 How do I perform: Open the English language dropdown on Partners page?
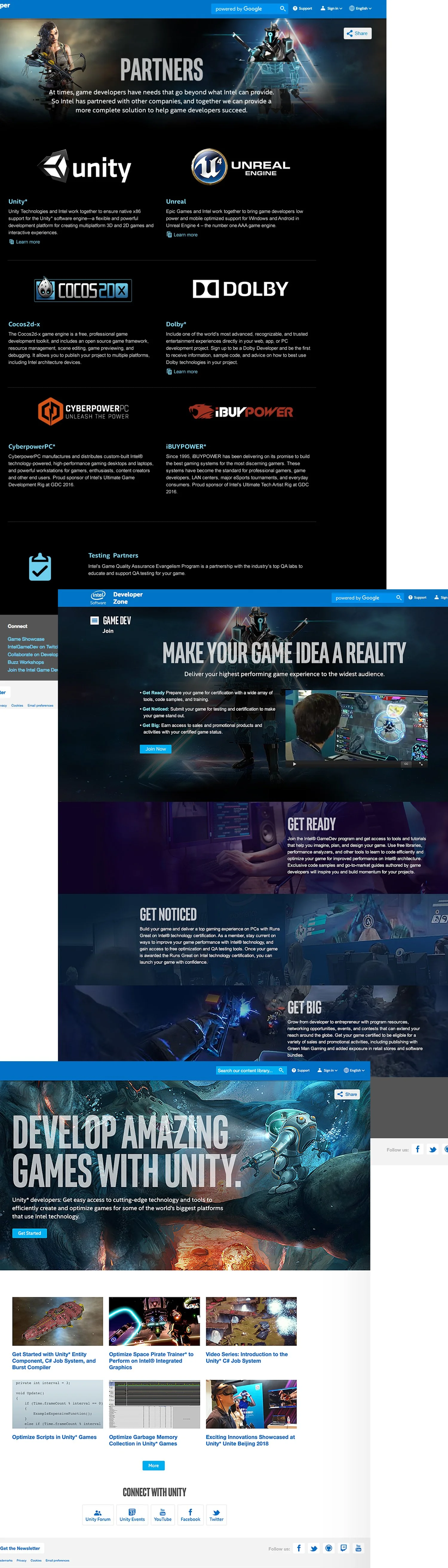point(360,9)
